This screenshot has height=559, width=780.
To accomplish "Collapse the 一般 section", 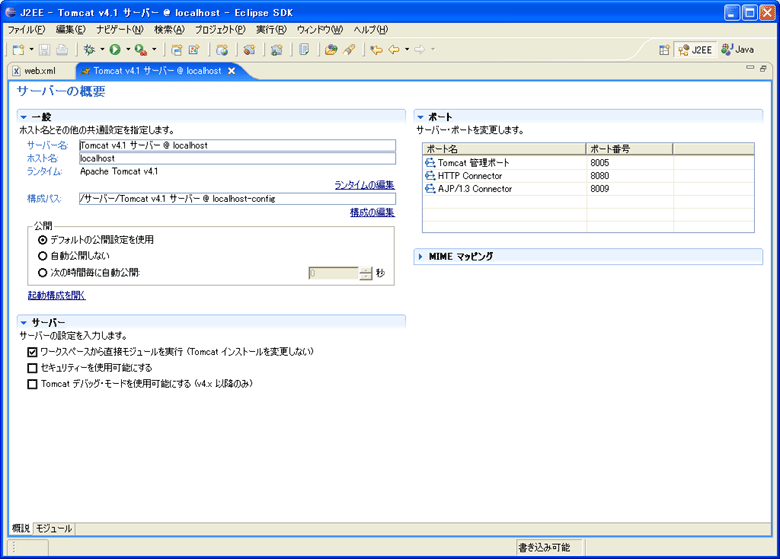I will (x=23, y=117).
